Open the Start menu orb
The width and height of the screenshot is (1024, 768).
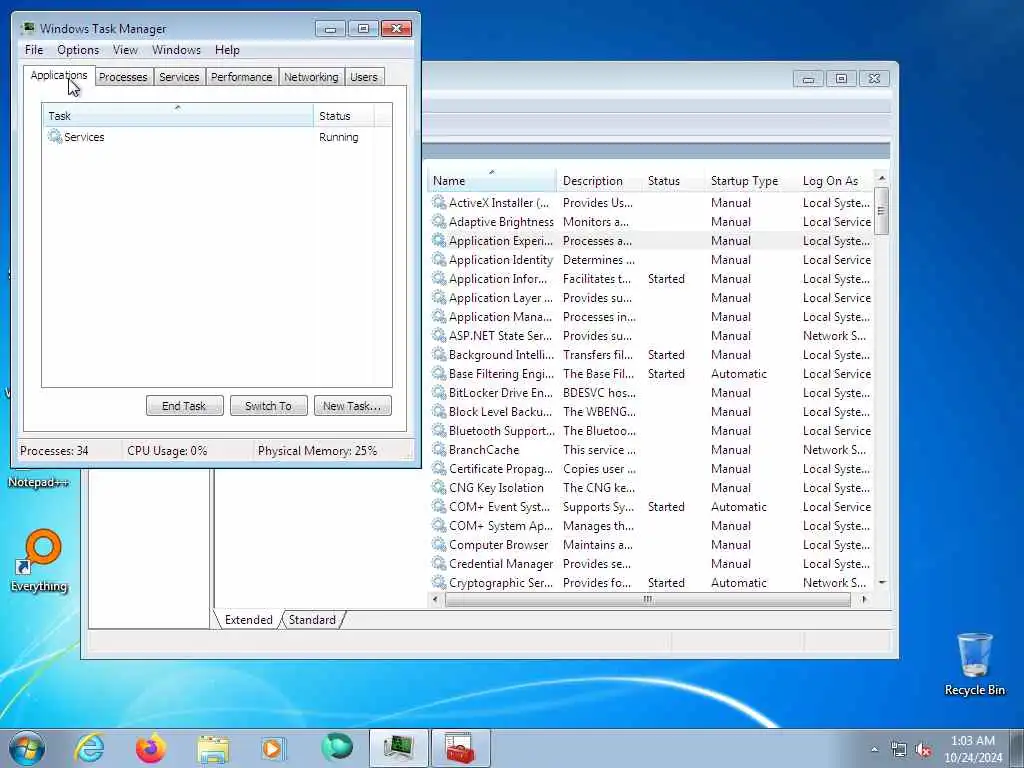pyautogui.click(x=27, y=748)
